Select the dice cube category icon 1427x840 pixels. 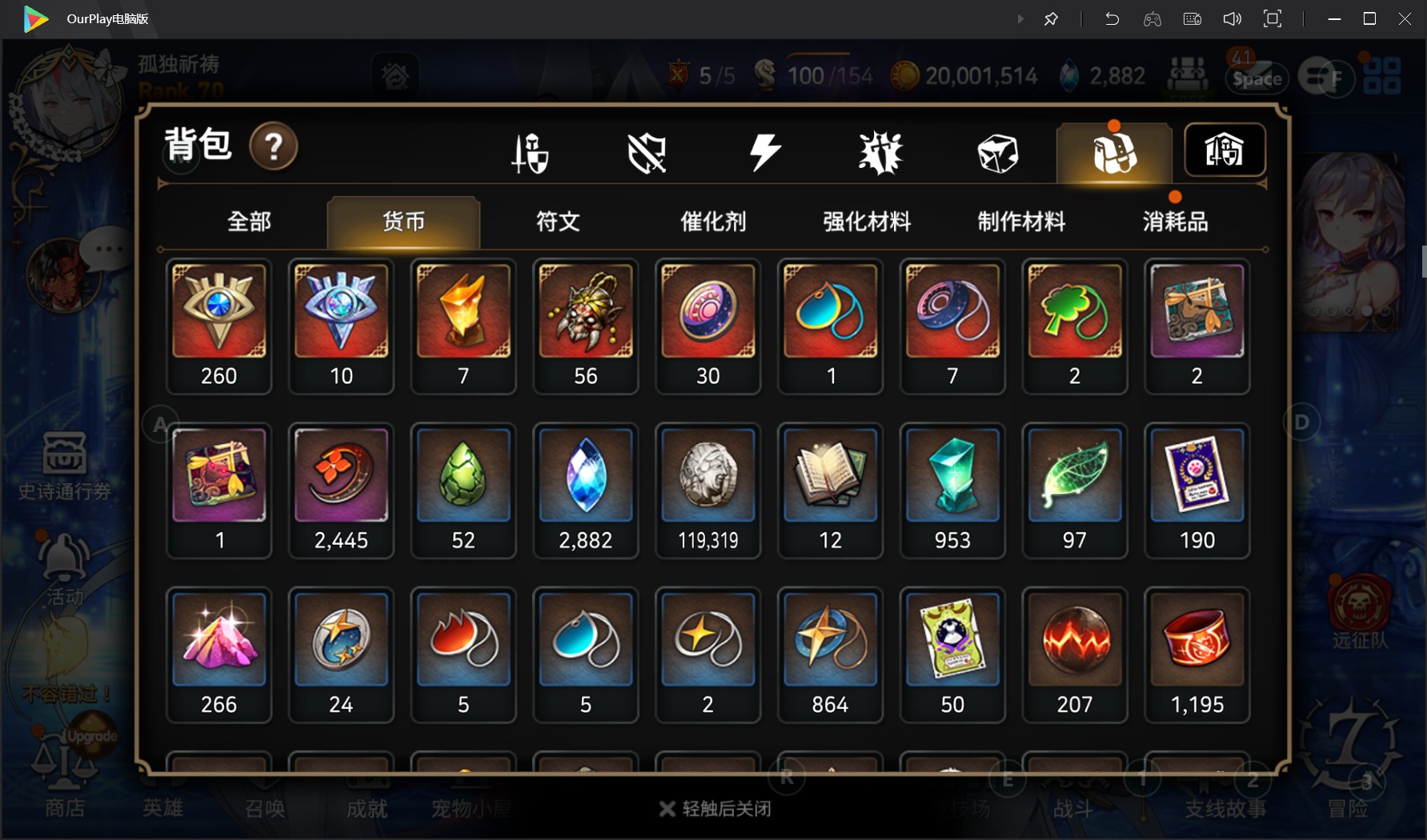click(998, 153)
